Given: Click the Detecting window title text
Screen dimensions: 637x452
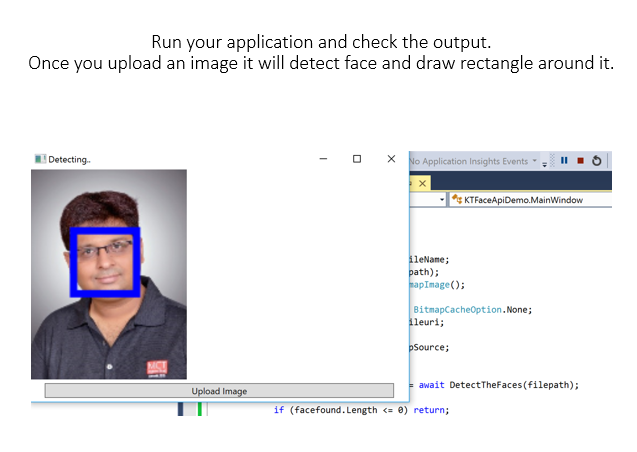Looking at the screenshot, I should [x=69, y=159].
